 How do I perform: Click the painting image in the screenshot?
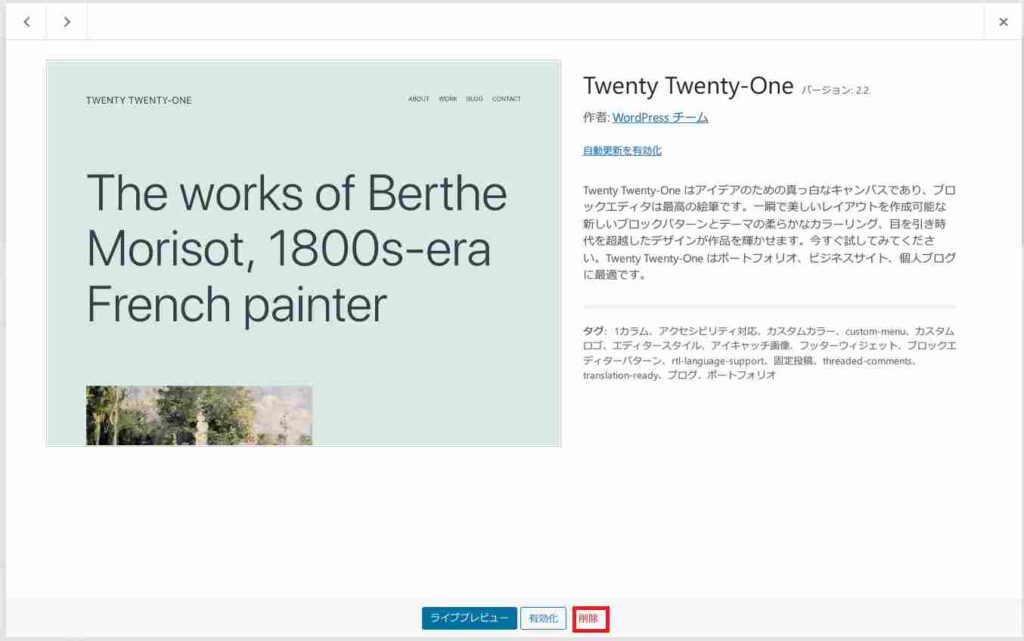199,416
